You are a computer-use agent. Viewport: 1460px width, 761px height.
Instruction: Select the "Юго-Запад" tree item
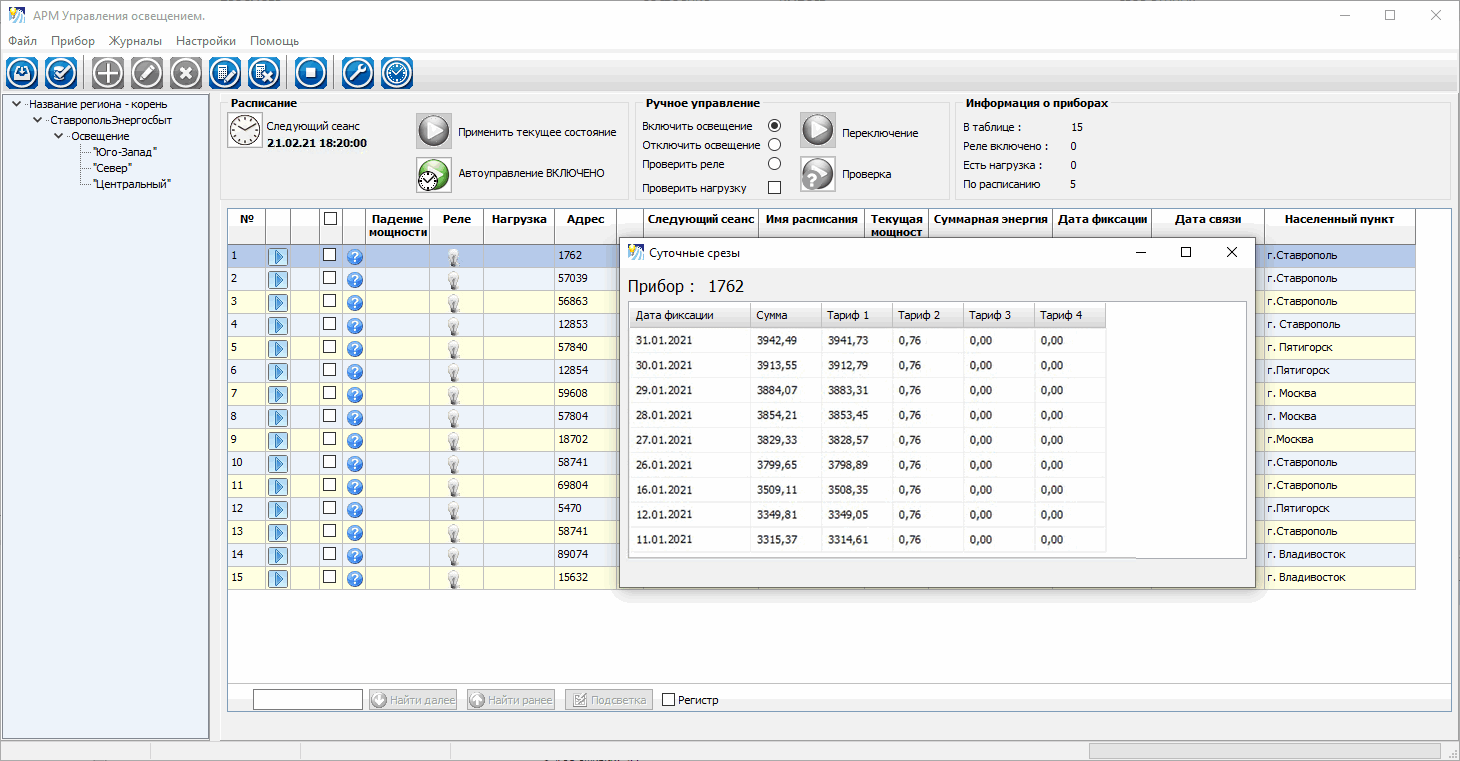(125, 152)
